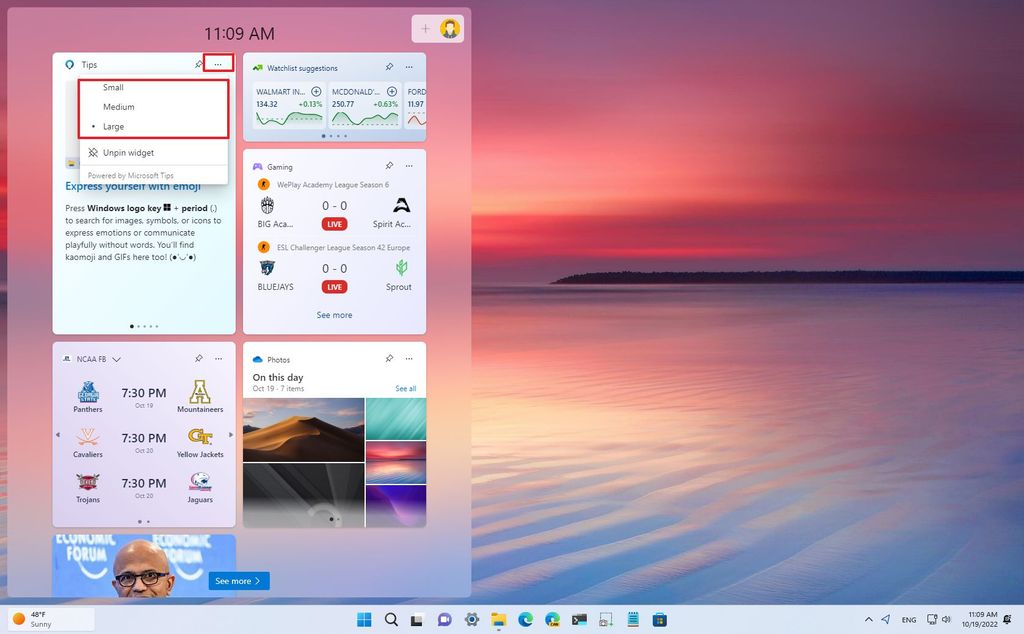Open Windows Terminal from the taskbar
The height and width of the screenshot is (634, 1024).
point(578,619)
